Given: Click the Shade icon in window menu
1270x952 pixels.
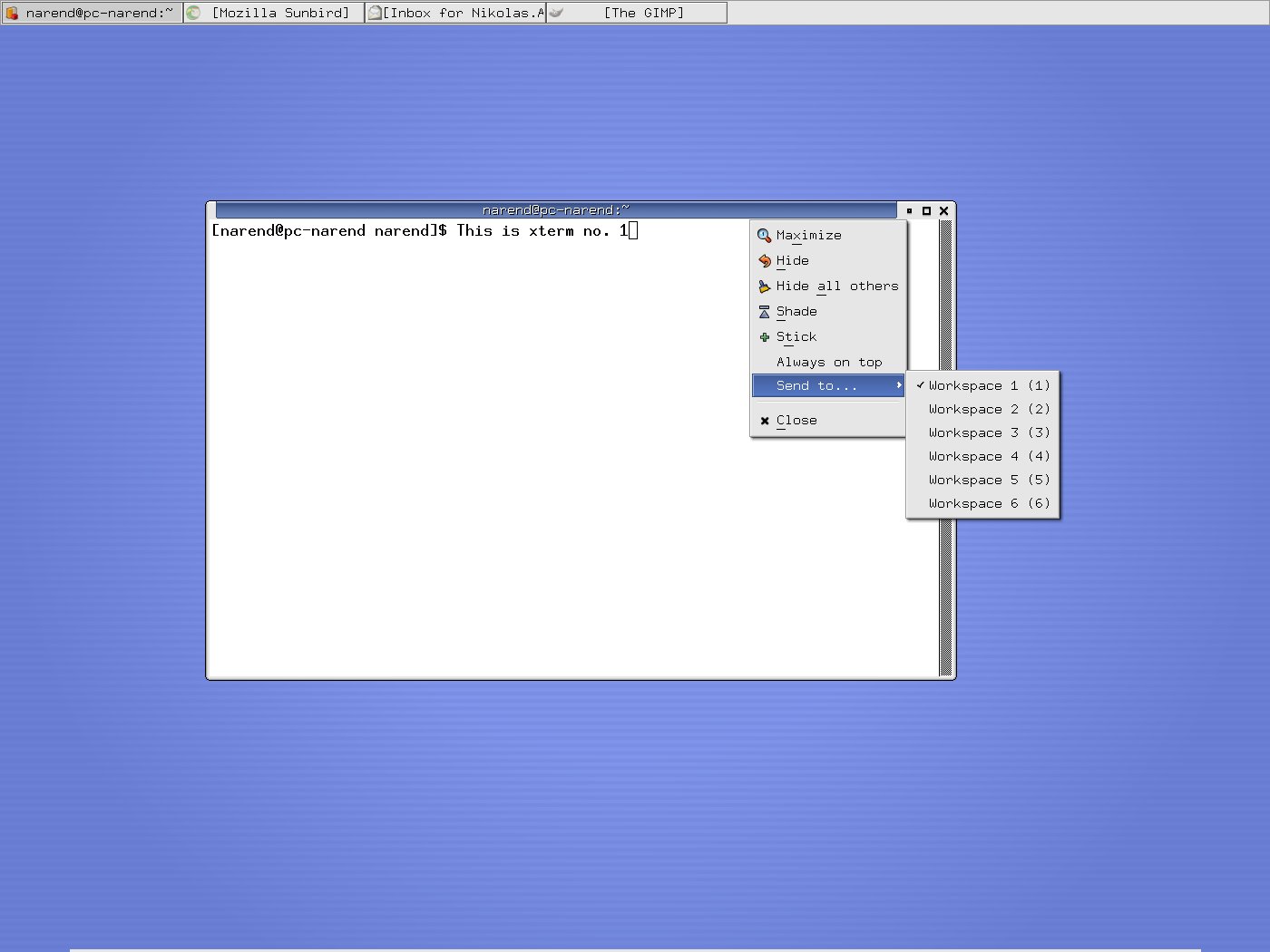Looking at the screenshot, I should (764, 312).
